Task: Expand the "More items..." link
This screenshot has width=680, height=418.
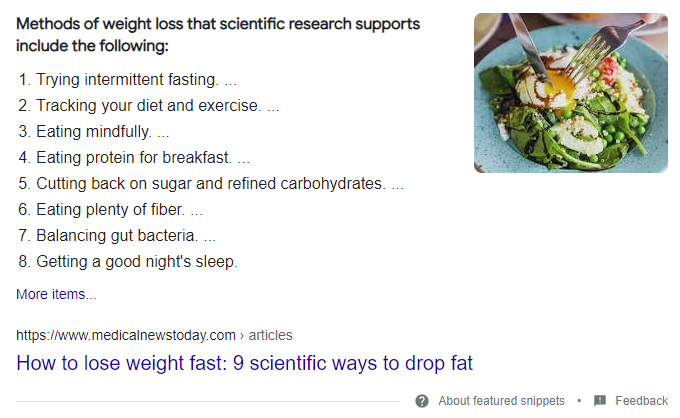Action: coord(56,294)
